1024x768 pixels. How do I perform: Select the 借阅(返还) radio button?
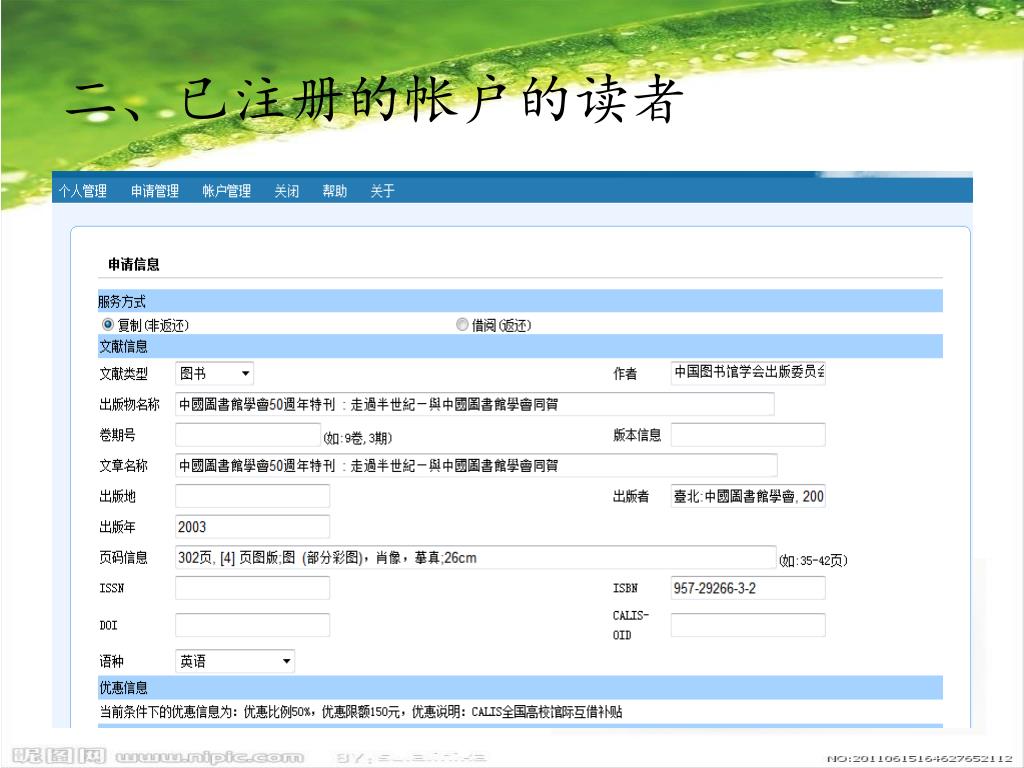coord(462,325)
